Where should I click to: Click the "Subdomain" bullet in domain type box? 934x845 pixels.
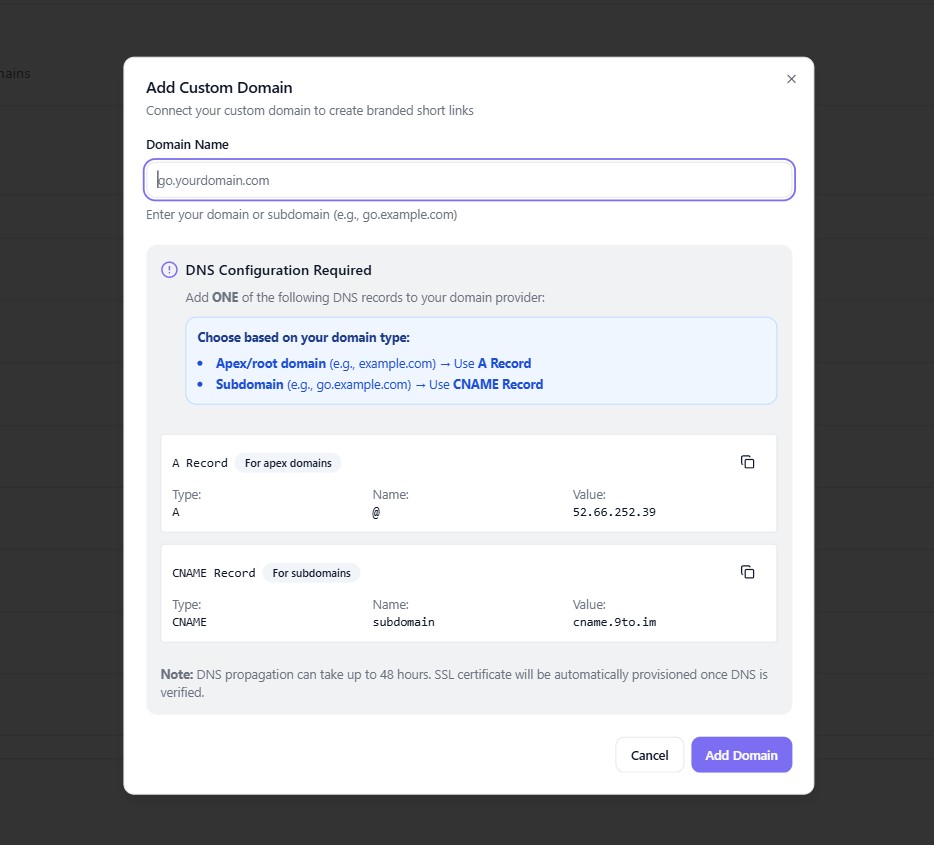[x=250, y=385]
